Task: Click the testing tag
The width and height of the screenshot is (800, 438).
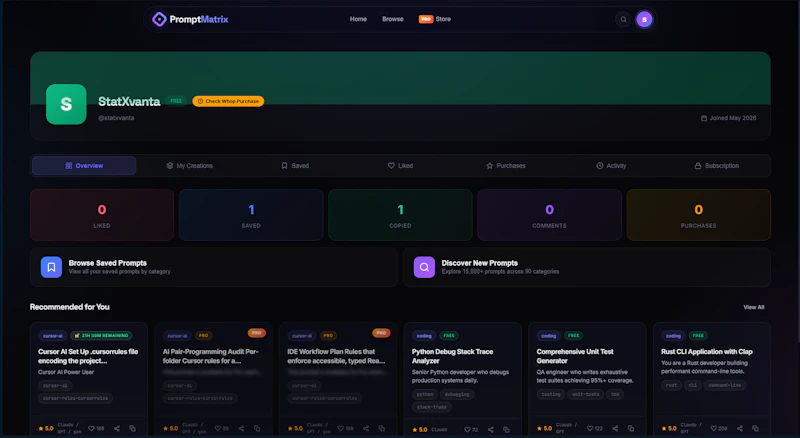Action: coord(551,394)
